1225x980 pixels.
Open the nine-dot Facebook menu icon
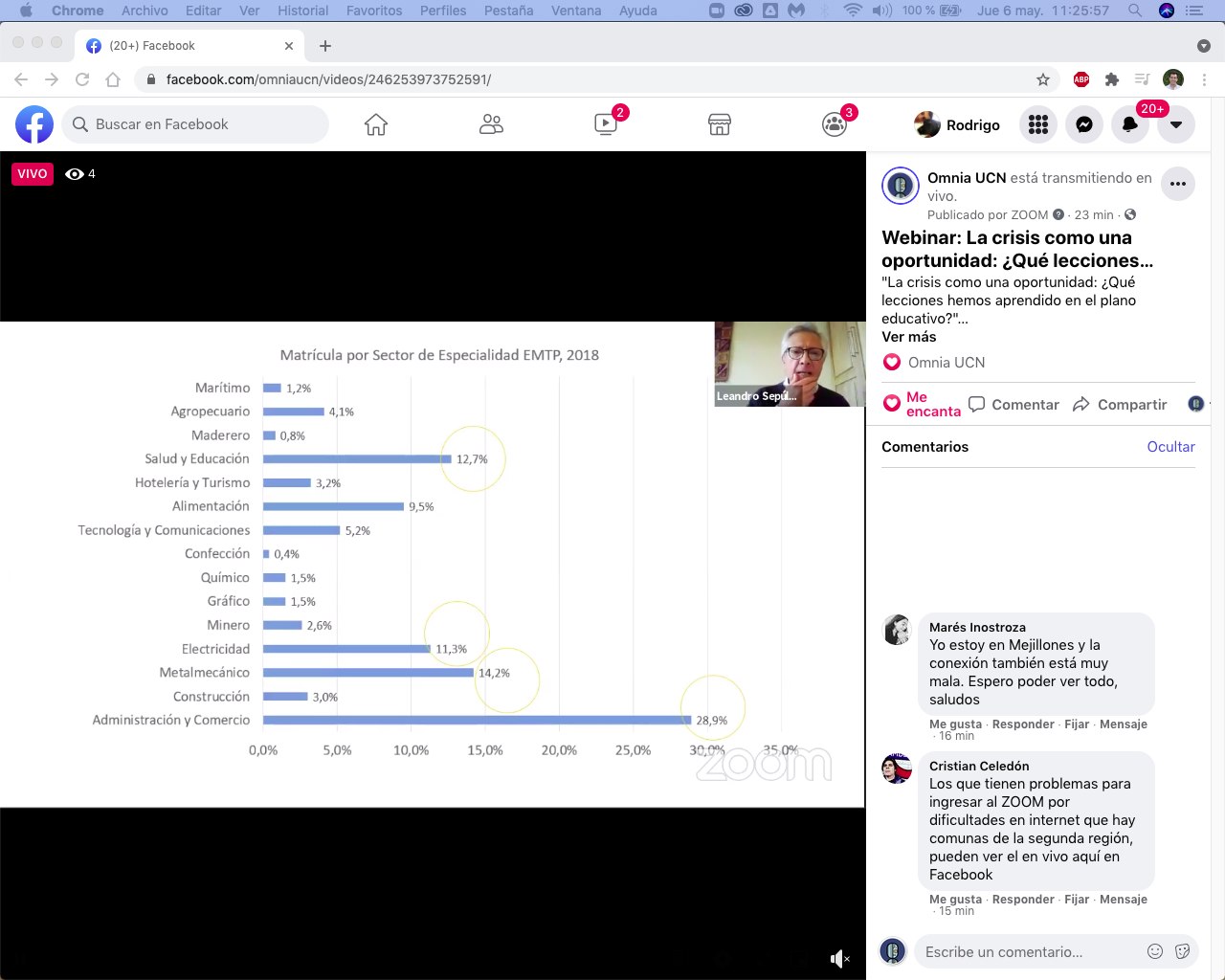tap(1038, 124)
